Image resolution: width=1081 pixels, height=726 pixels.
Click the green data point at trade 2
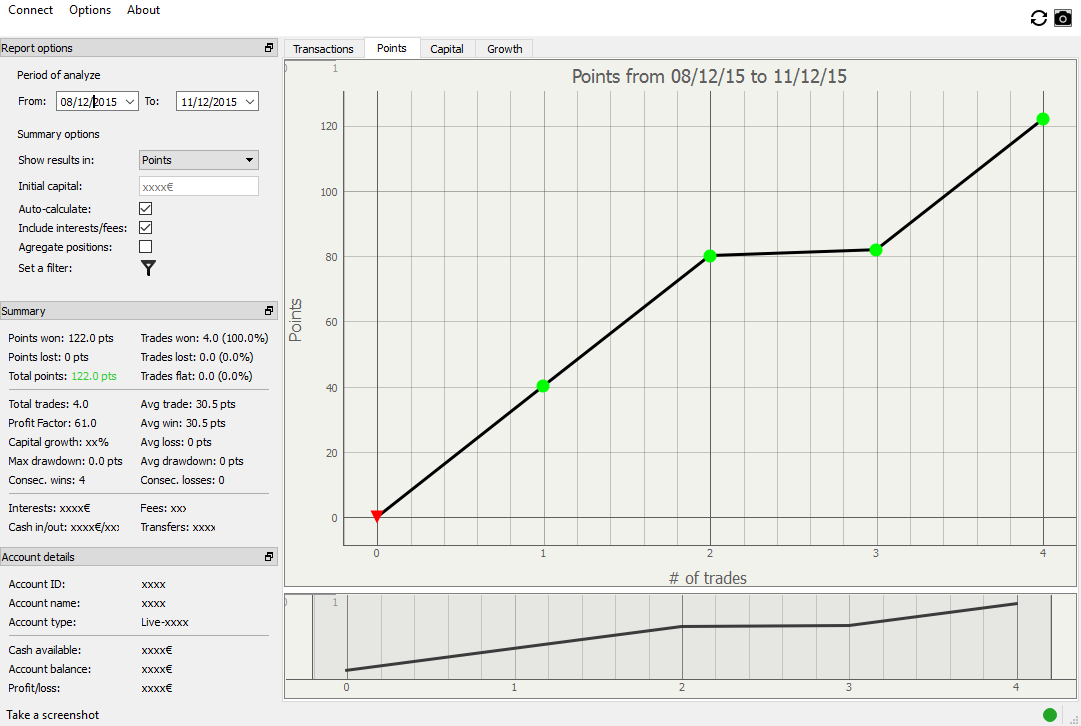710,256
